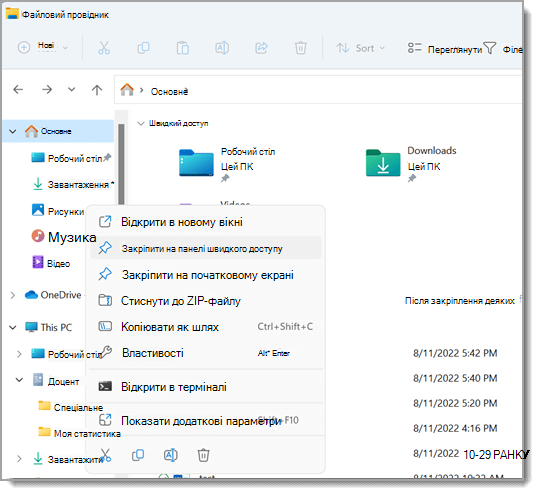This screenshot has width=539, height=496.
Task: Click the Copy icon in the top toolbar
Action: tap(143, 48)
